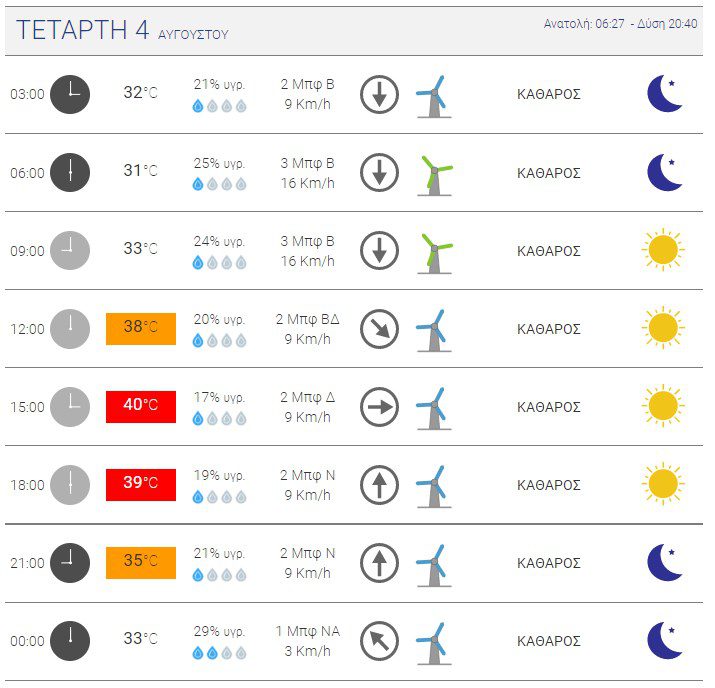Click the orange 35°C temperature badge

tap(141, 563)
